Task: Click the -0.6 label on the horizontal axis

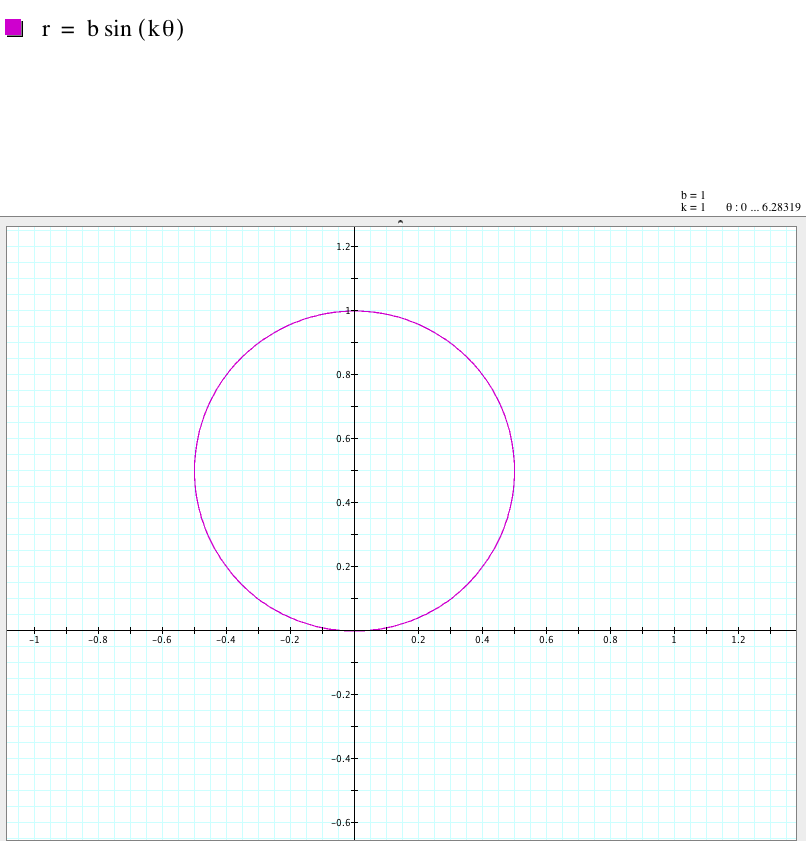Action: point(161,640)
